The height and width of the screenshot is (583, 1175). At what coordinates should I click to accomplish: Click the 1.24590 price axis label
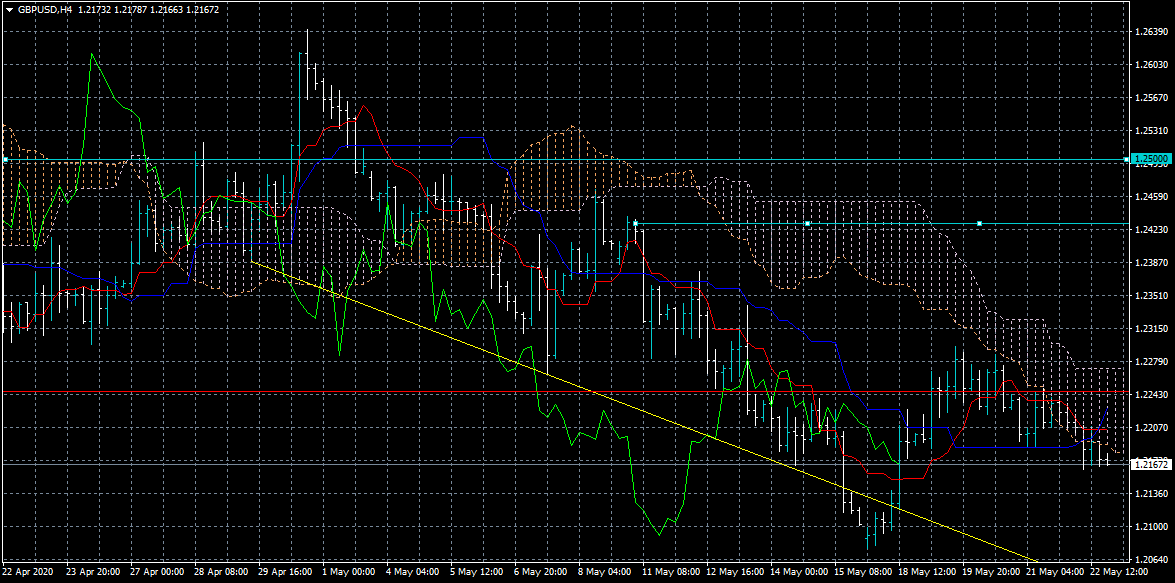click(x=1152, y=196)
